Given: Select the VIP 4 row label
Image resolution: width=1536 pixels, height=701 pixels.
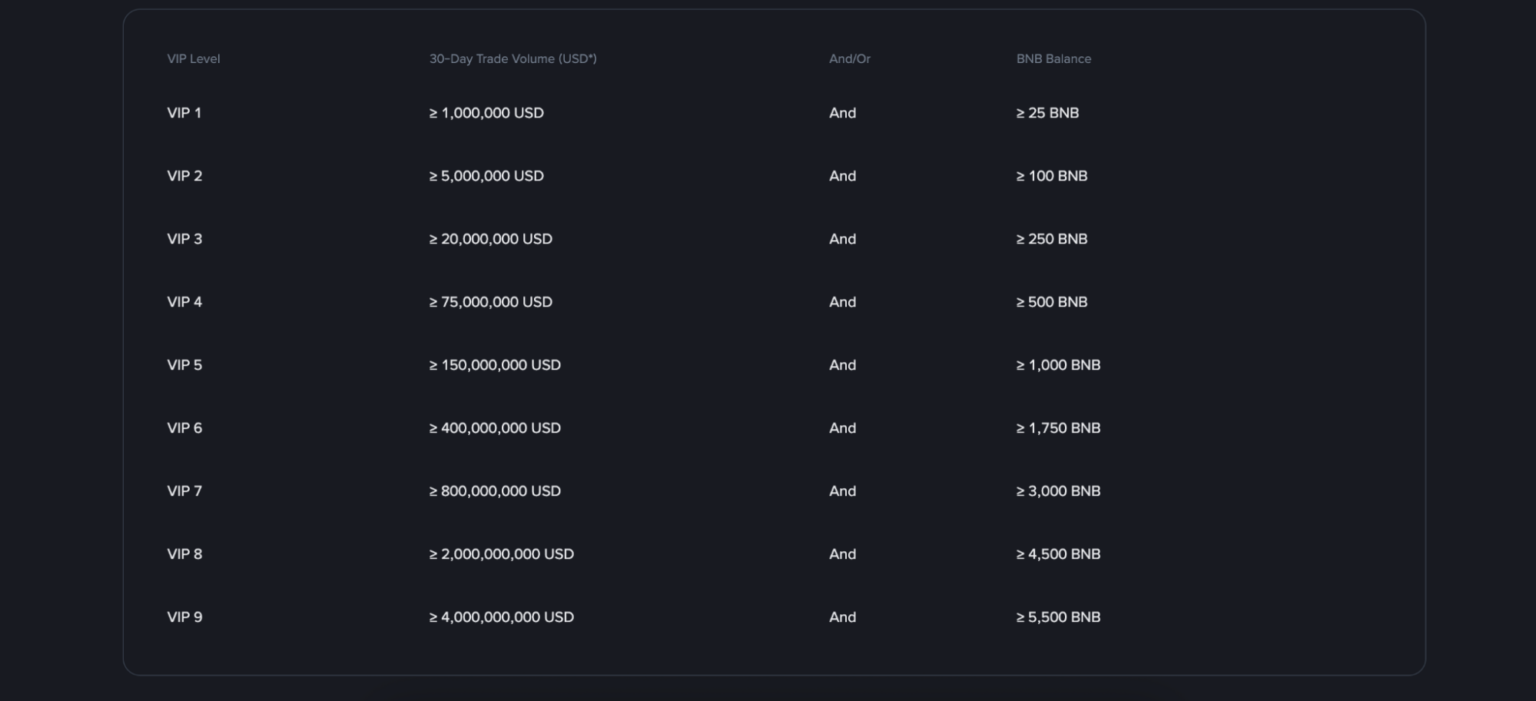Looking at the screenshot, I should 184,302.
